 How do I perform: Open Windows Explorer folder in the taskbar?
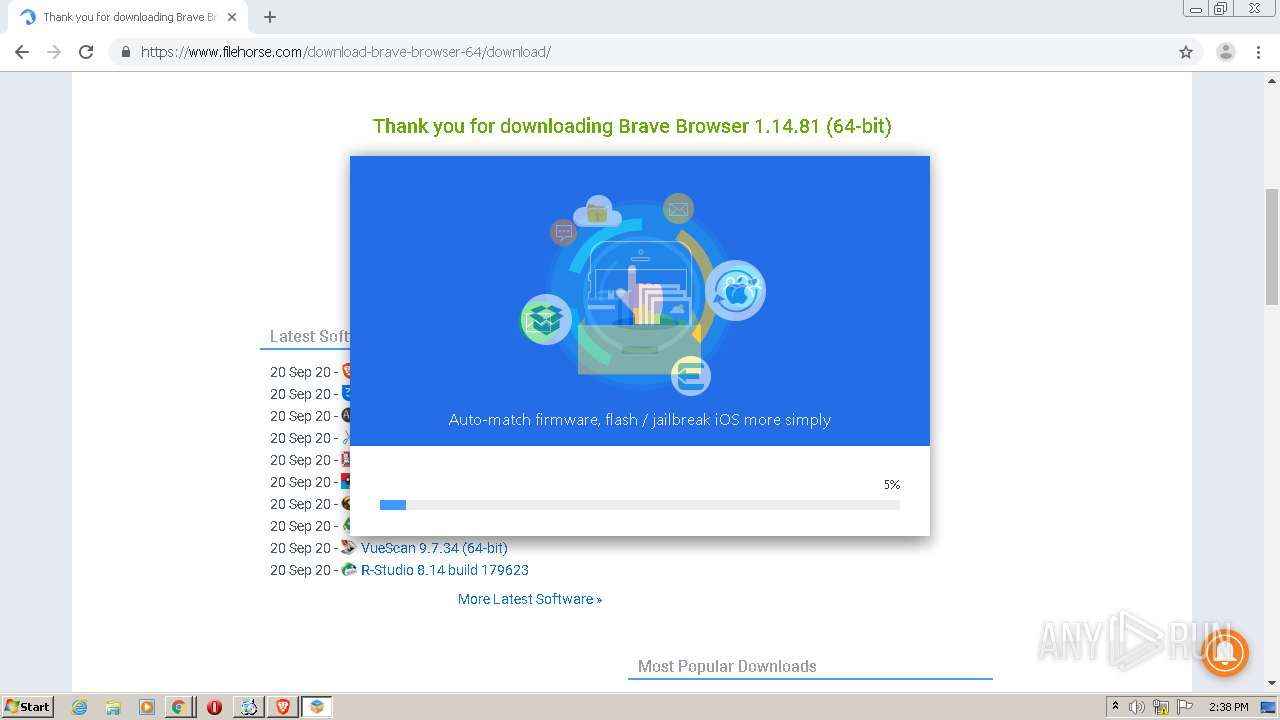pyautogui.click(x=113, y=707)
